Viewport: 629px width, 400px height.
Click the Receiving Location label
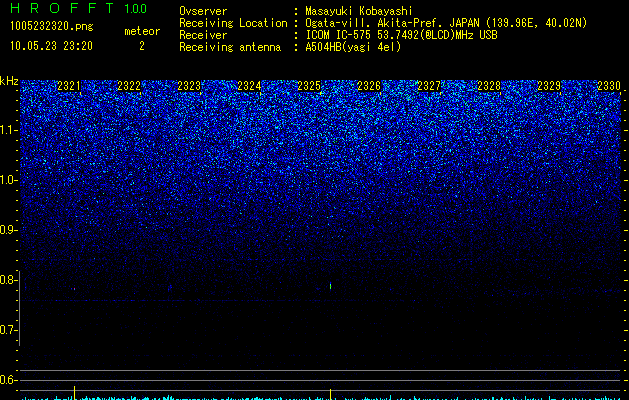click(x=233, y=23)
